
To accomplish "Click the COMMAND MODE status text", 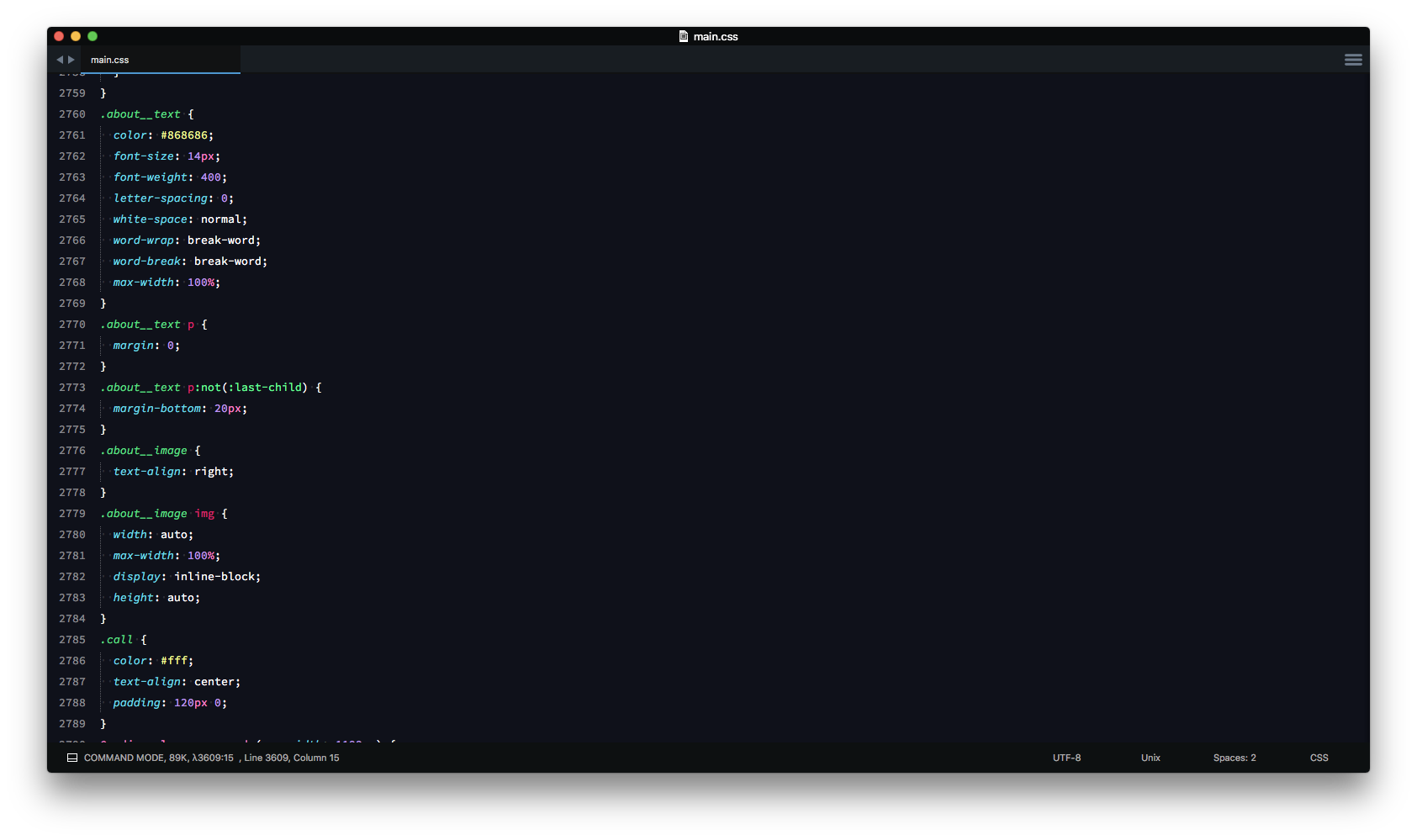I will coord(124,758).
